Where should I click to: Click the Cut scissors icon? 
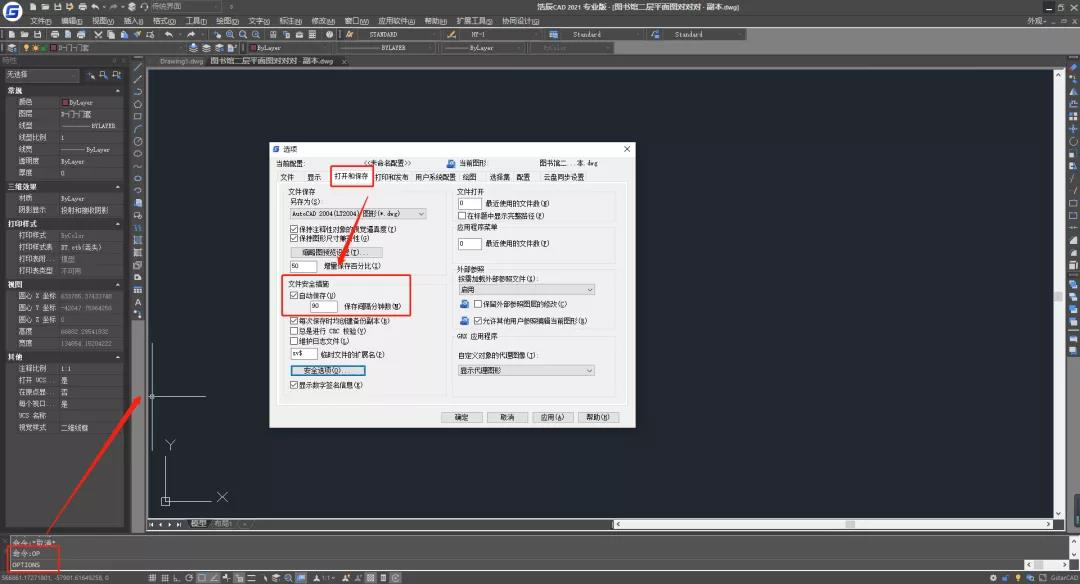pyautogui.click(x=98, y=34)
